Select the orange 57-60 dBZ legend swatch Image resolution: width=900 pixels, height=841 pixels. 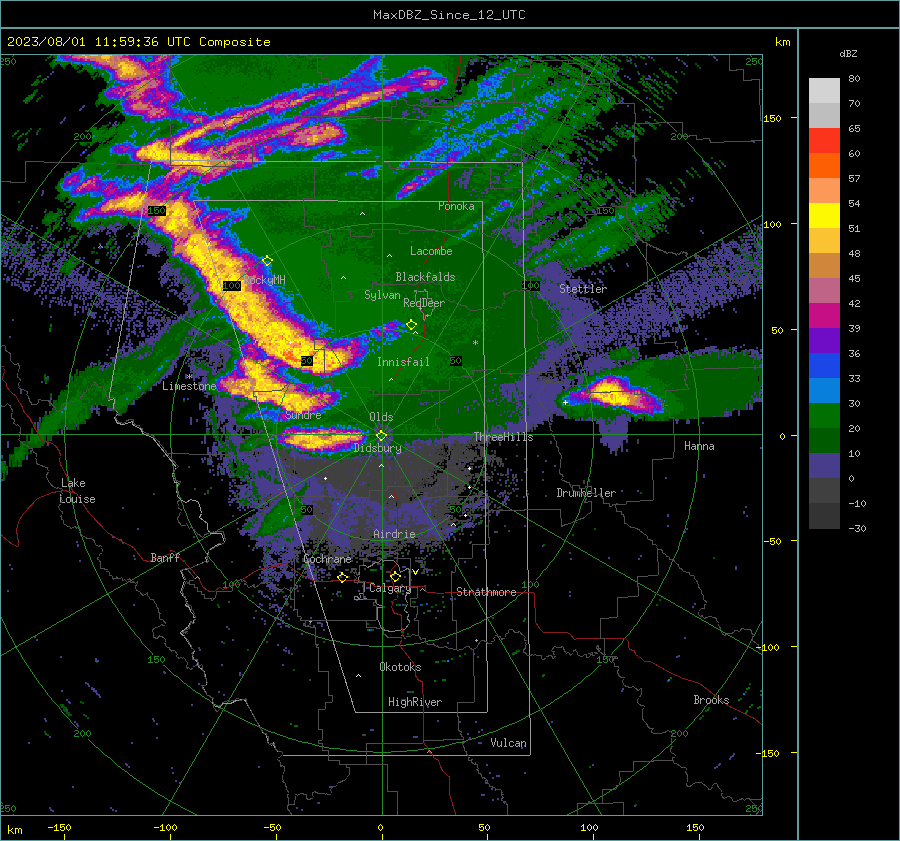[824, 166]
